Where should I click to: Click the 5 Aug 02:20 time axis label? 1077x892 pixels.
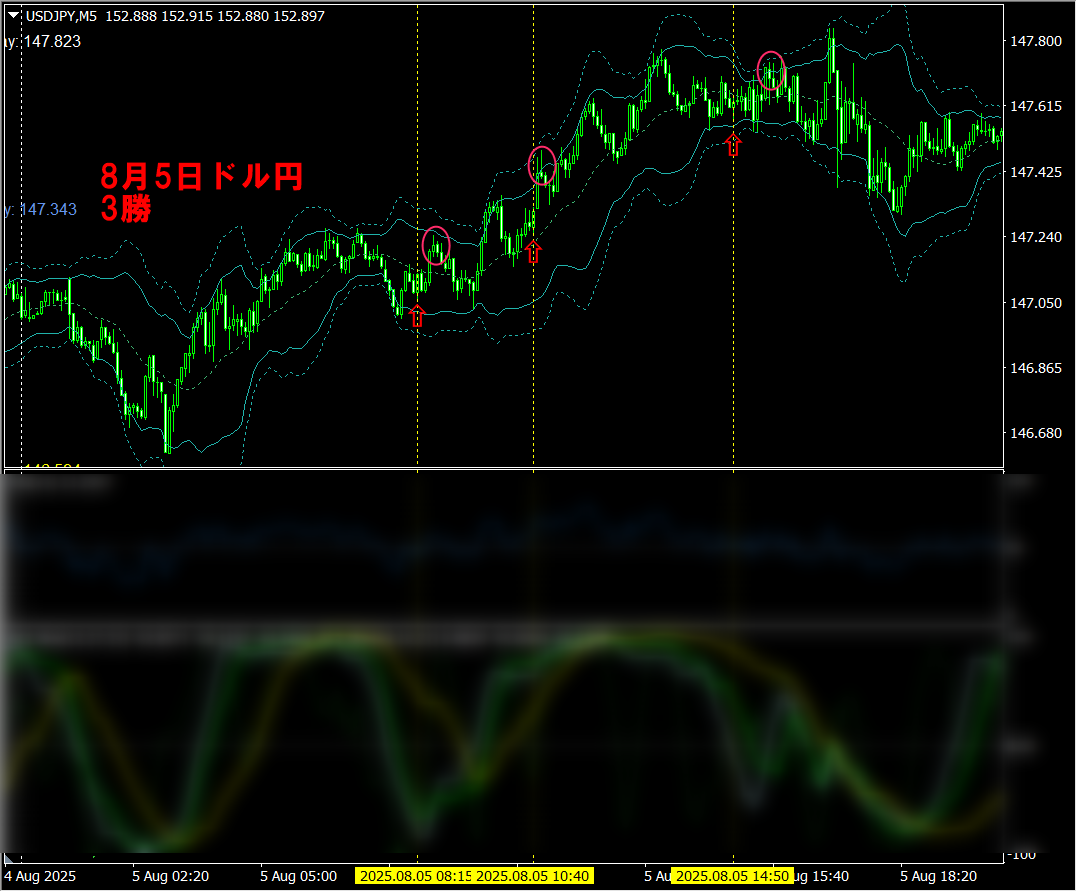170,876
